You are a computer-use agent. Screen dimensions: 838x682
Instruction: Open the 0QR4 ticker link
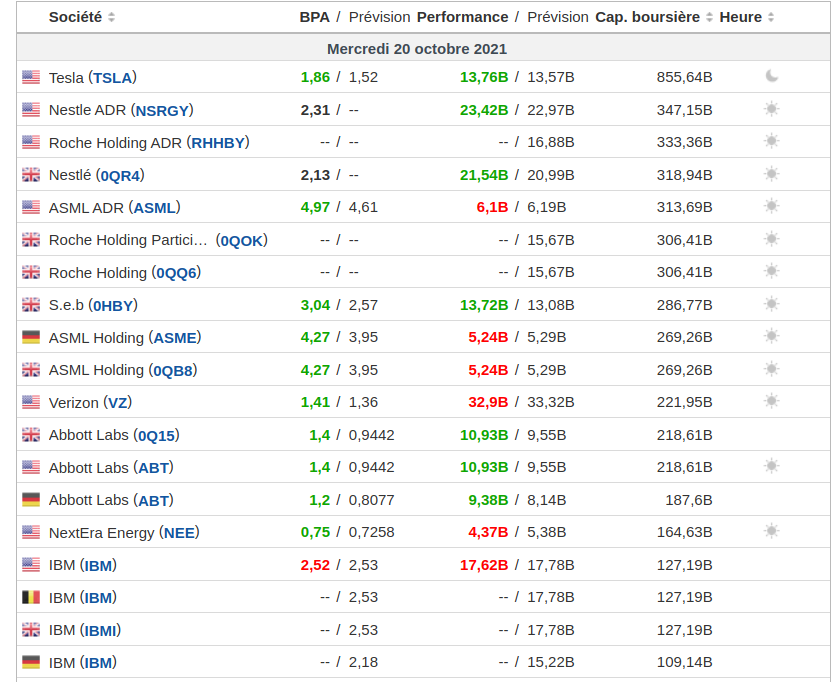pos(120,176)
